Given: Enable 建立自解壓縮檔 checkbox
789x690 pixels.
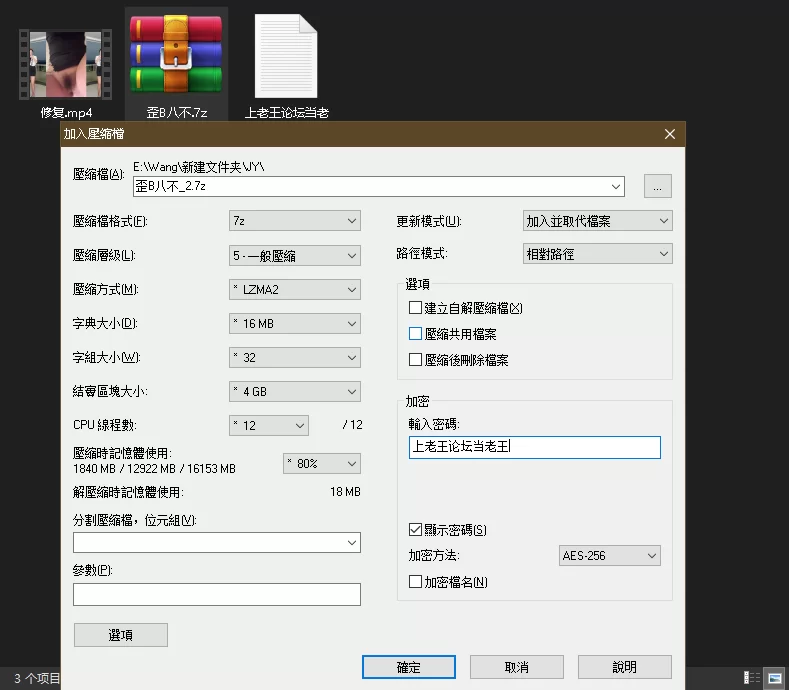Looking at the screenshot, I should pos(416,308).
